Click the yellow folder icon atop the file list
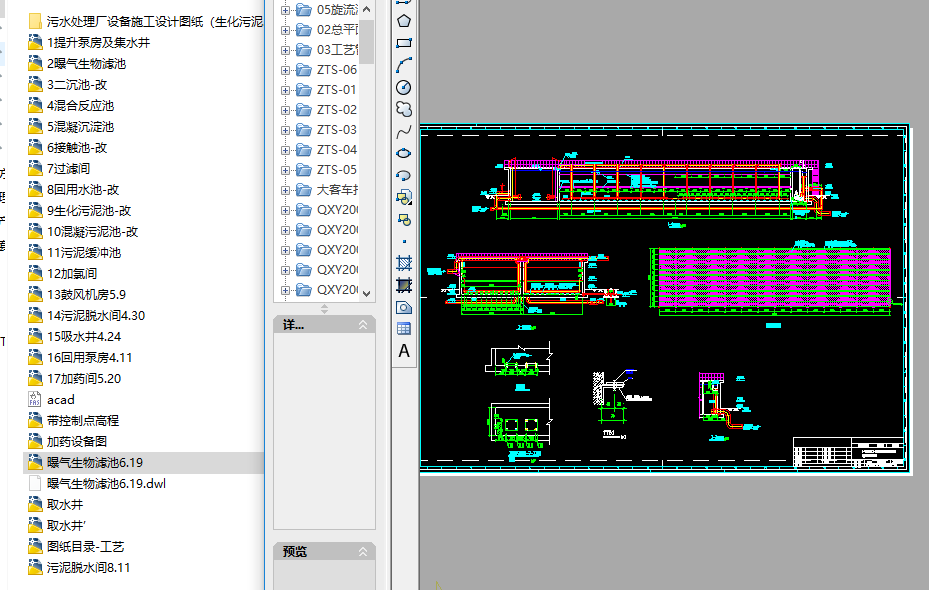The height and width of the screenshot is (590, 929). pos(35,21)
